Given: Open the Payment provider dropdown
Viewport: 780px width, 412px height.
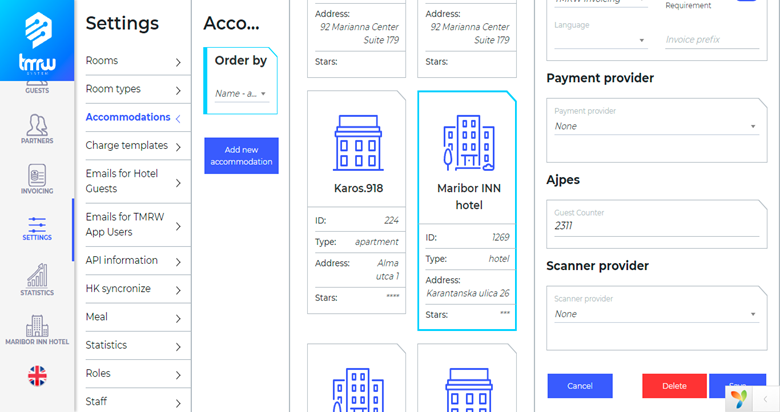Looking at the screenshot, I should 655,126.
